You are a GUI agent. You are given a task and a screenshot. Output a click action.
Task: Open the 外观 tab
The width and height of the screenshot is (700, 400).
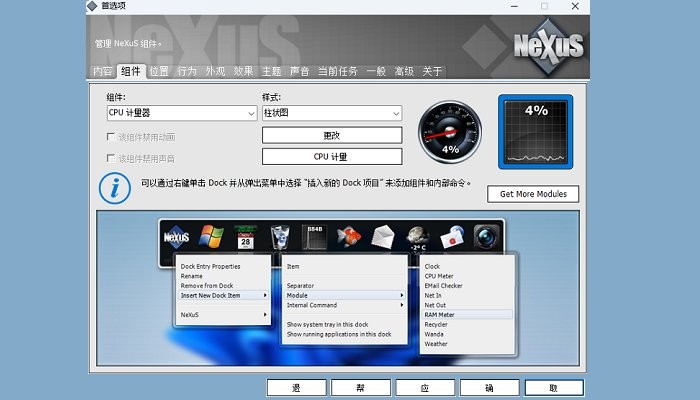(215, 71)
